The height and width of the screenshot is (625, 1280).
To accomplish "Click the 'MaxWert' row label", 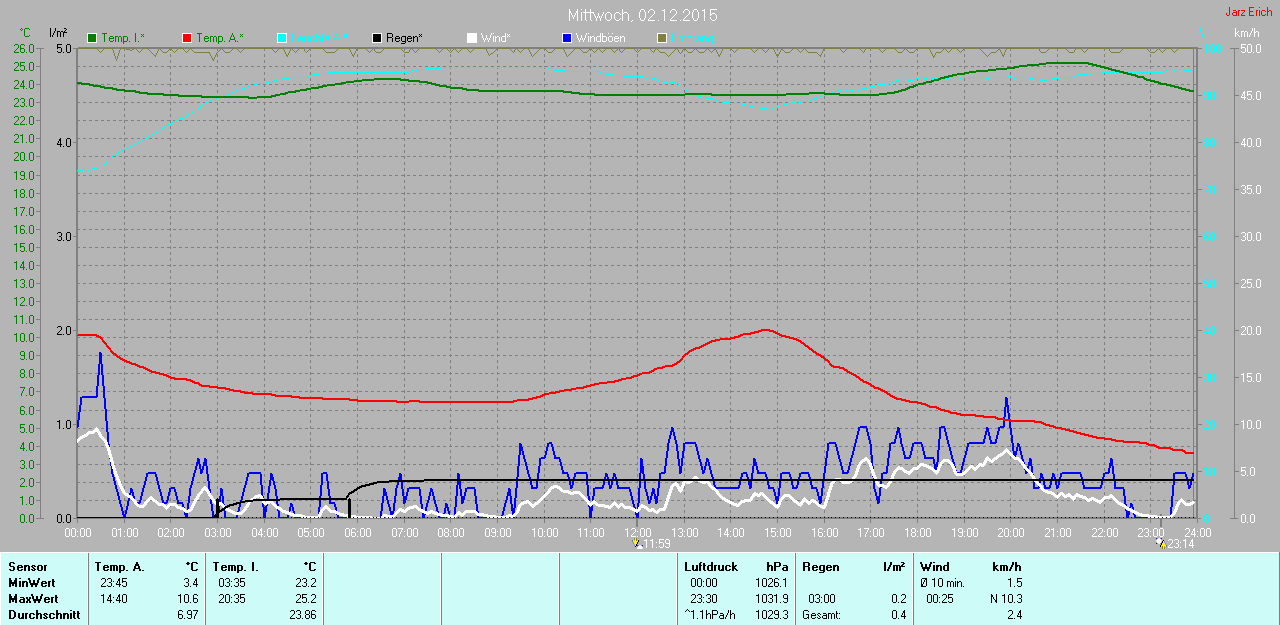I will (32, 599).
